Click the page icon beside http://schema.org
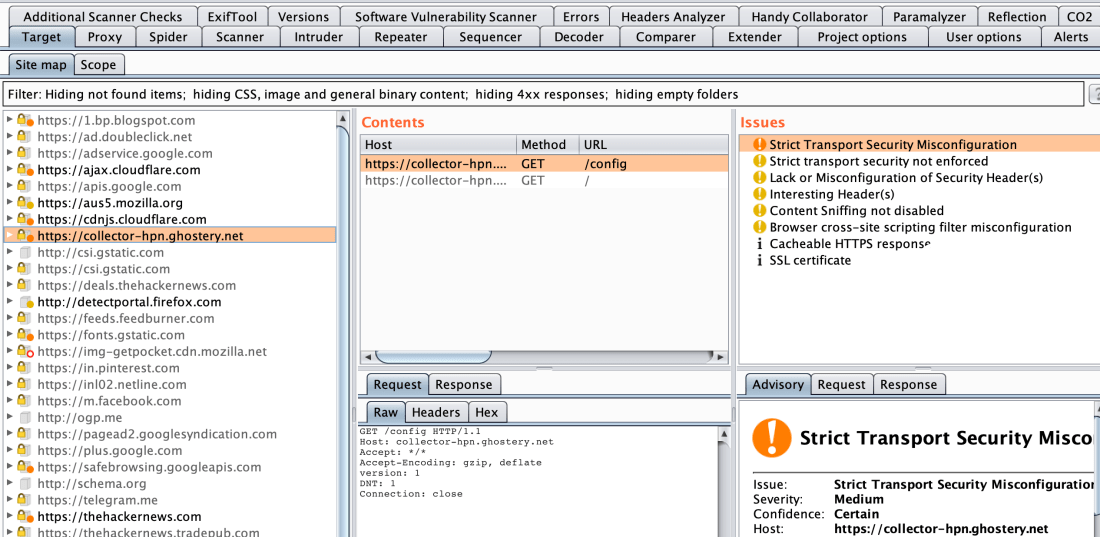 25,484
